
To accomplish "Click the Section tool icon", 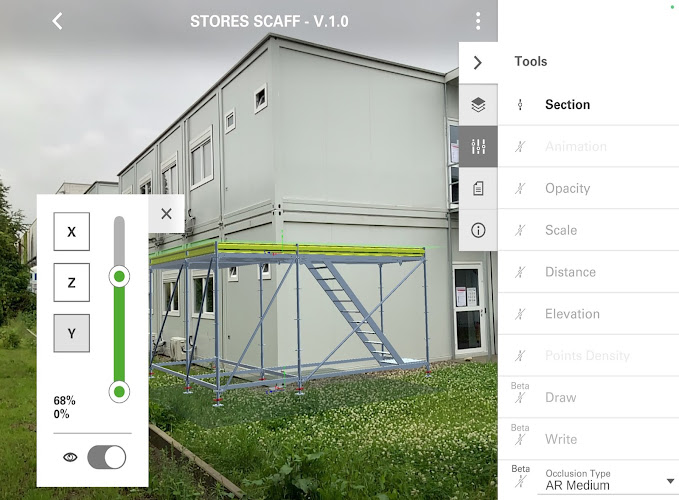I will [x=520, y=105].
